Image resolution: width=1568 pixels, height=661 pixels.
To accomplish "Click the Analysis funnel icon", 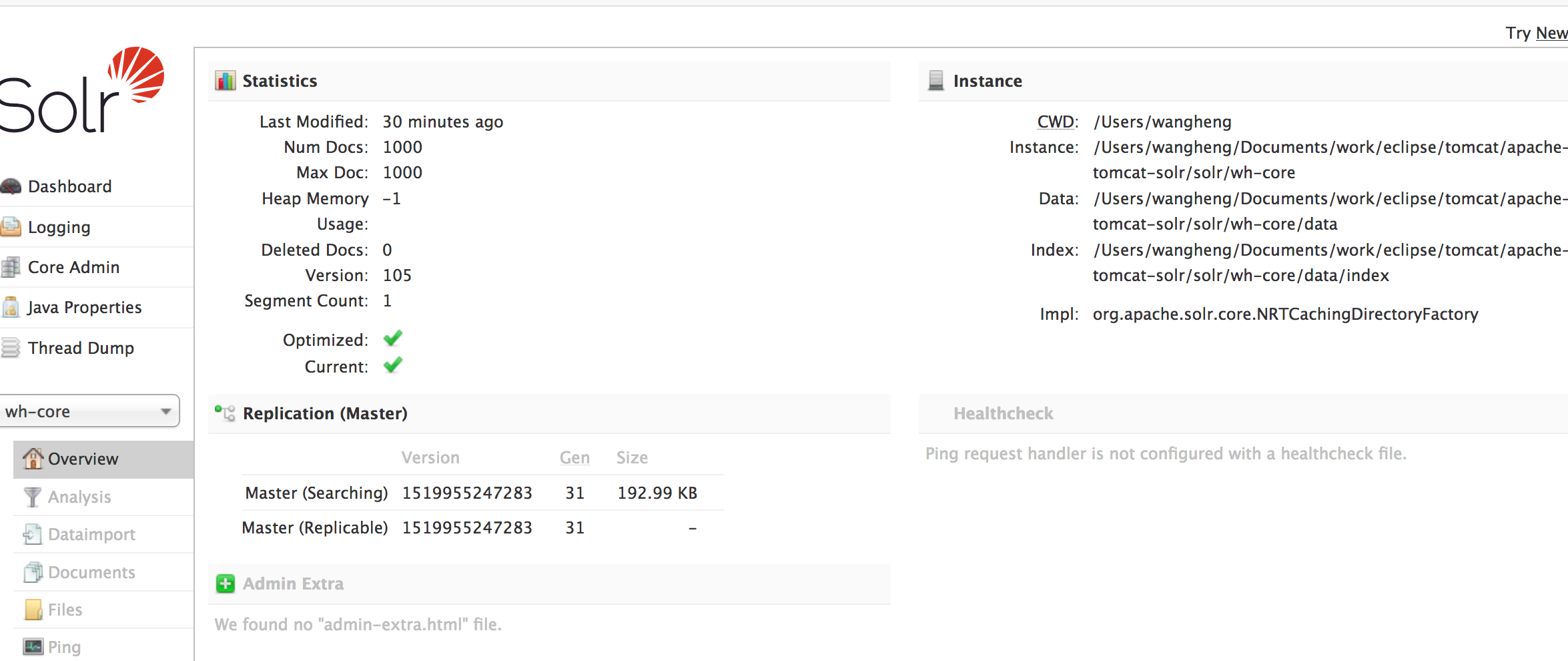I will (x=31, y=497).
